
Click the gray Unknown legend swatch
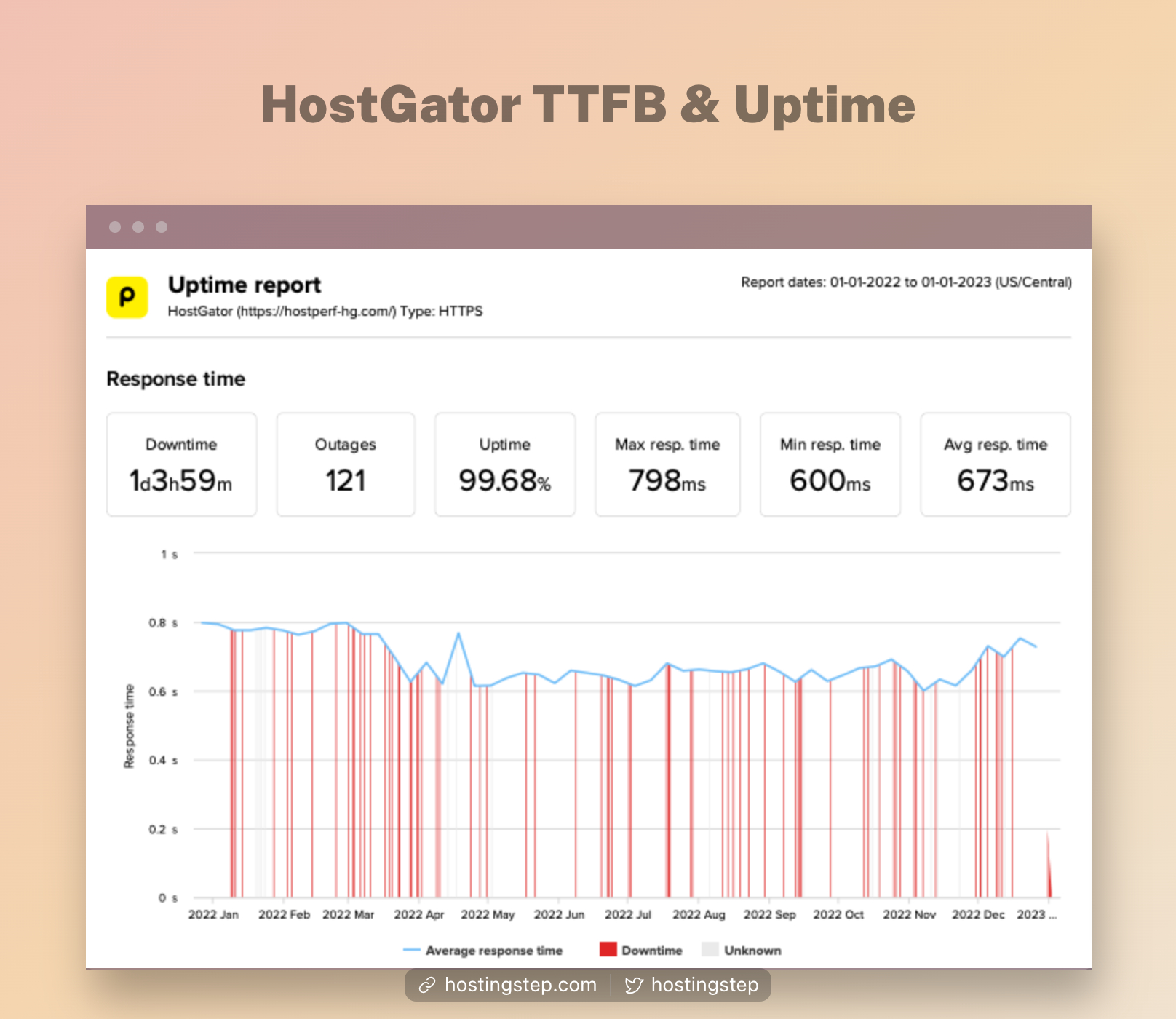(710, 949)
